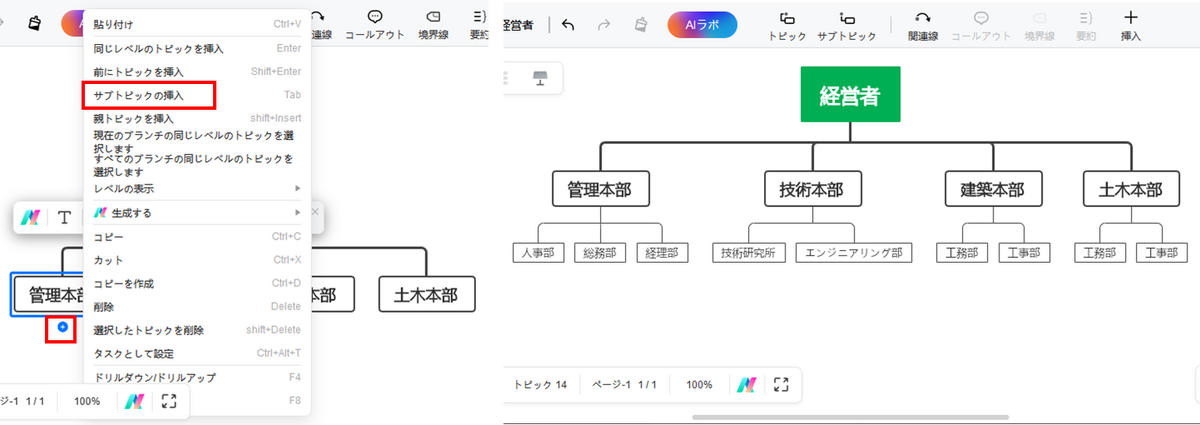Open the AIラボ button
The image size is (1200, 425).
(x=702, y=25)
